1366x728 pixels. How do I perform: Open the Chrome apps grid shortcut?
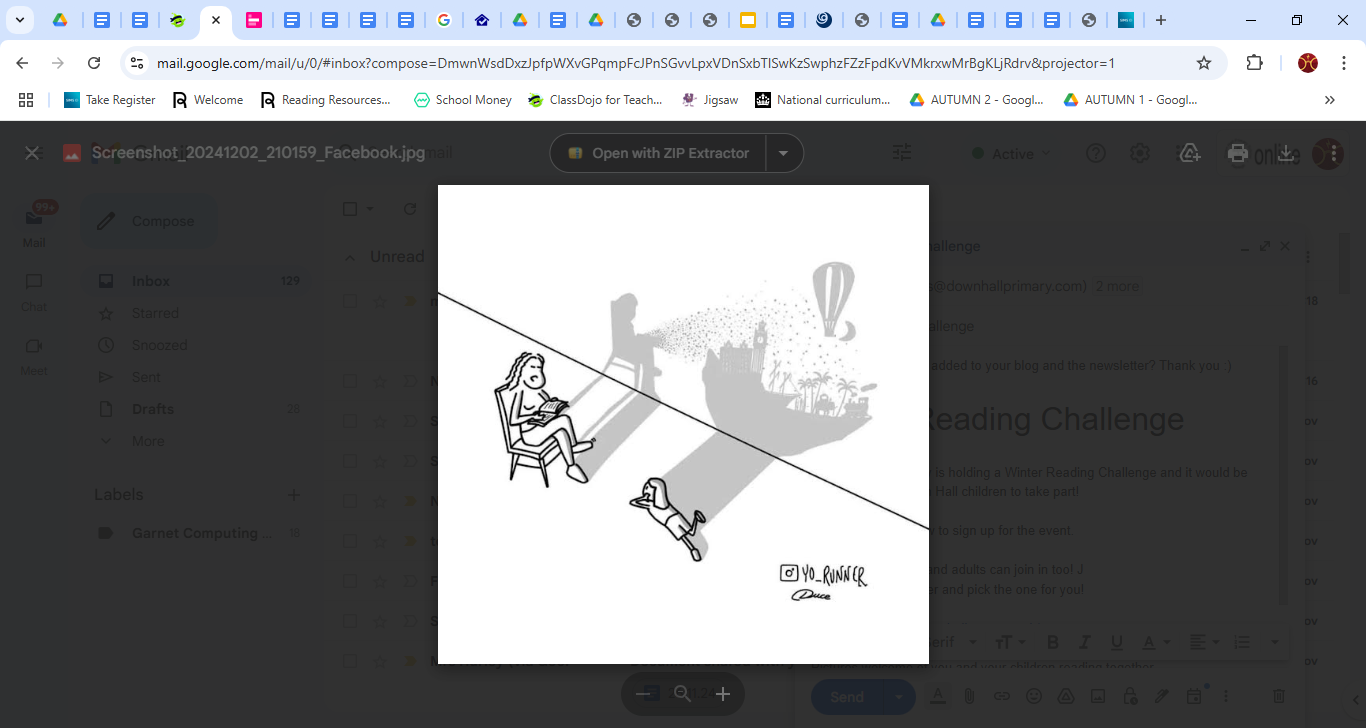(x=26, y=100)
